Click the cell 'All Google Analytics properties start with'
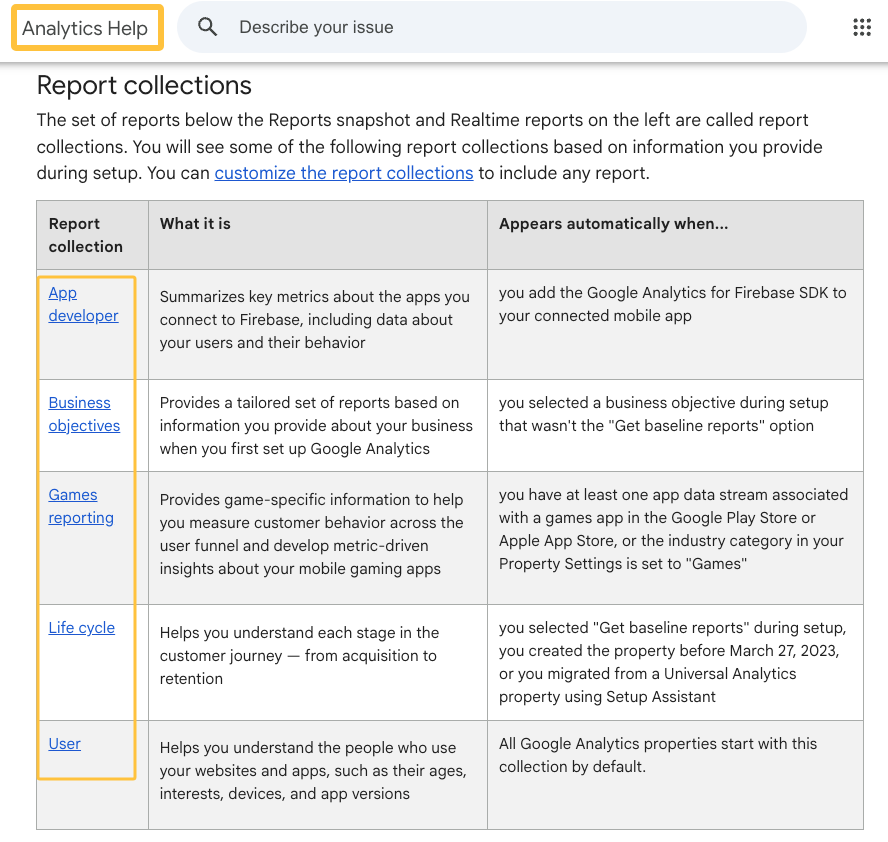 (675, 775)
